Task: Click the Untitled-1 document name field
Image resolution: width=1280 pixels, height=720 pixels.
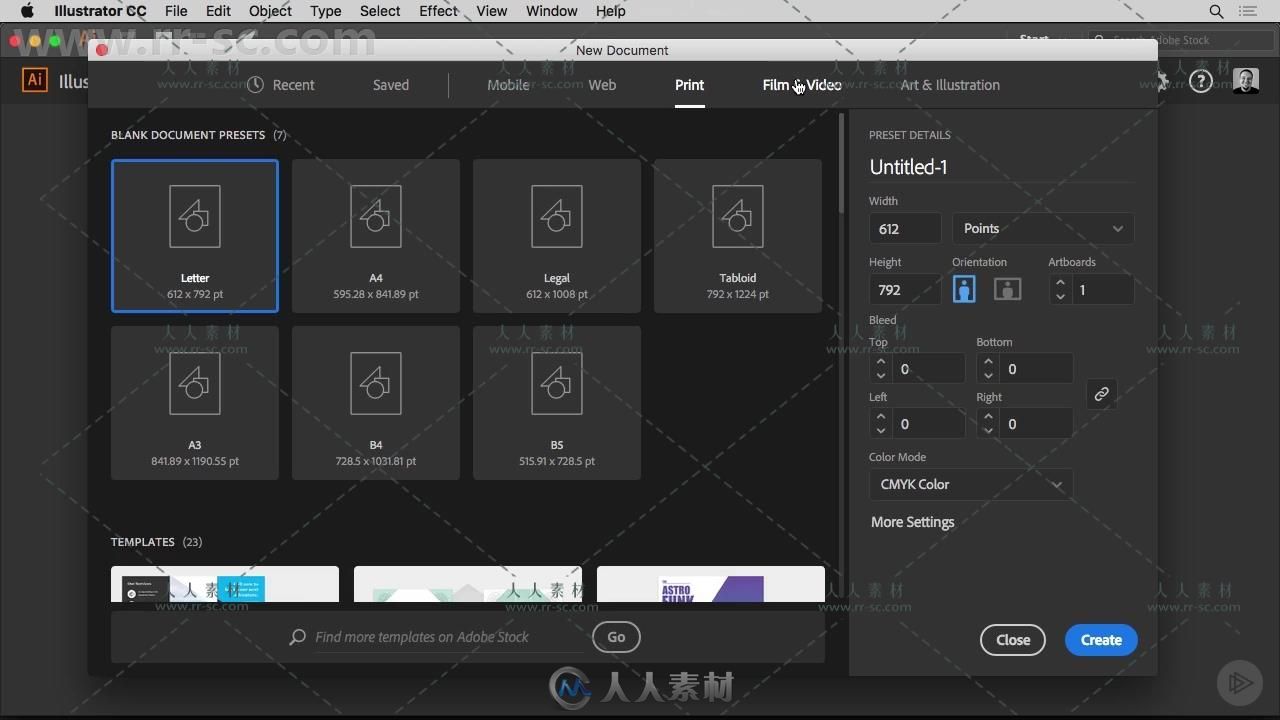Action: 1002,167
